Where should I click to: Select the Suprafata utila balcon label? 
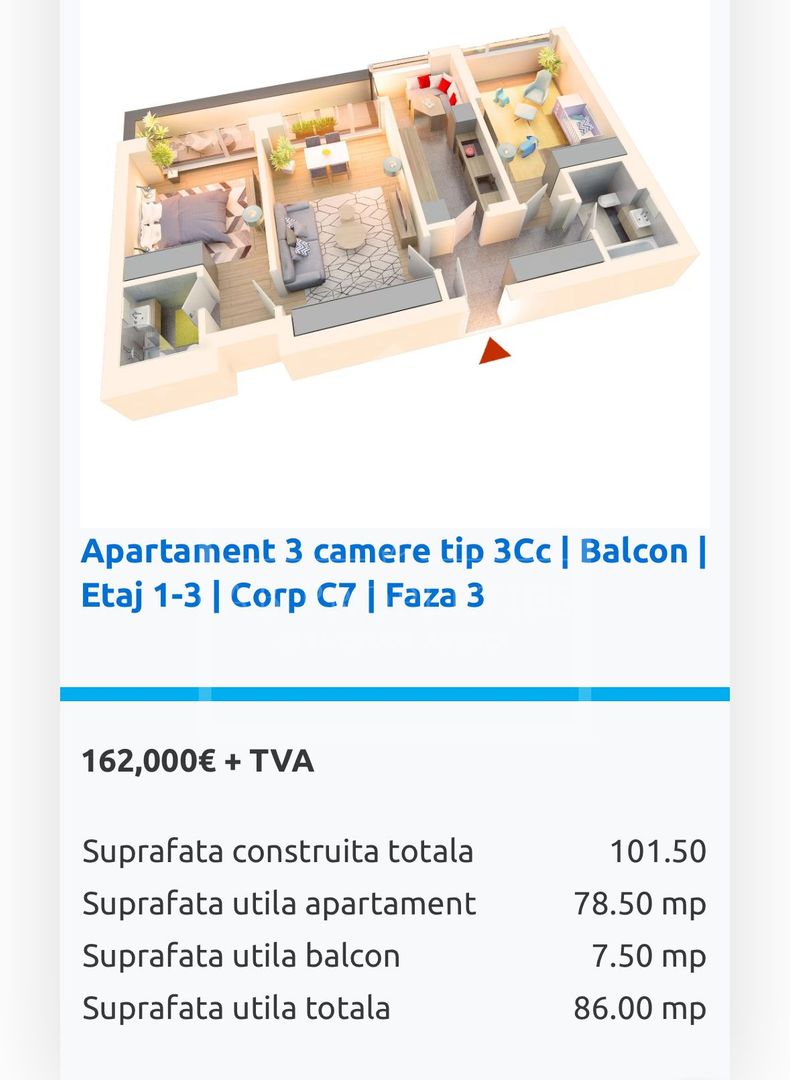[241, 956]
